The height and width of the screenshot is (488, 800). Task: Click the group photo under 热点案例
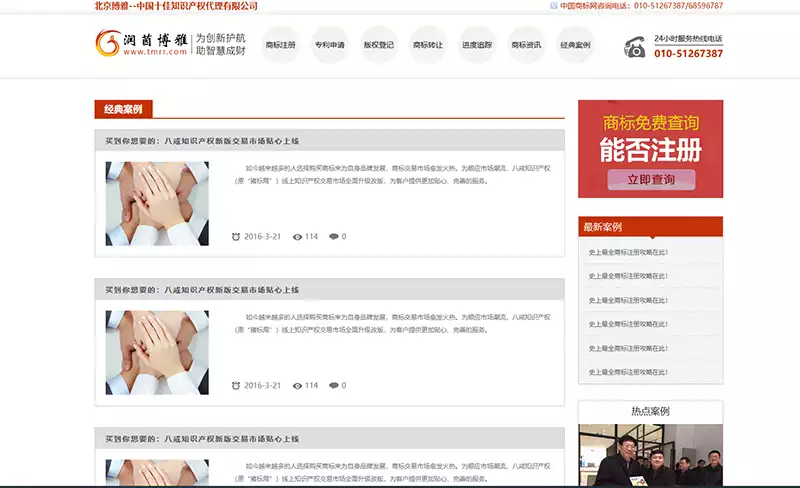[x=651, y=455]
